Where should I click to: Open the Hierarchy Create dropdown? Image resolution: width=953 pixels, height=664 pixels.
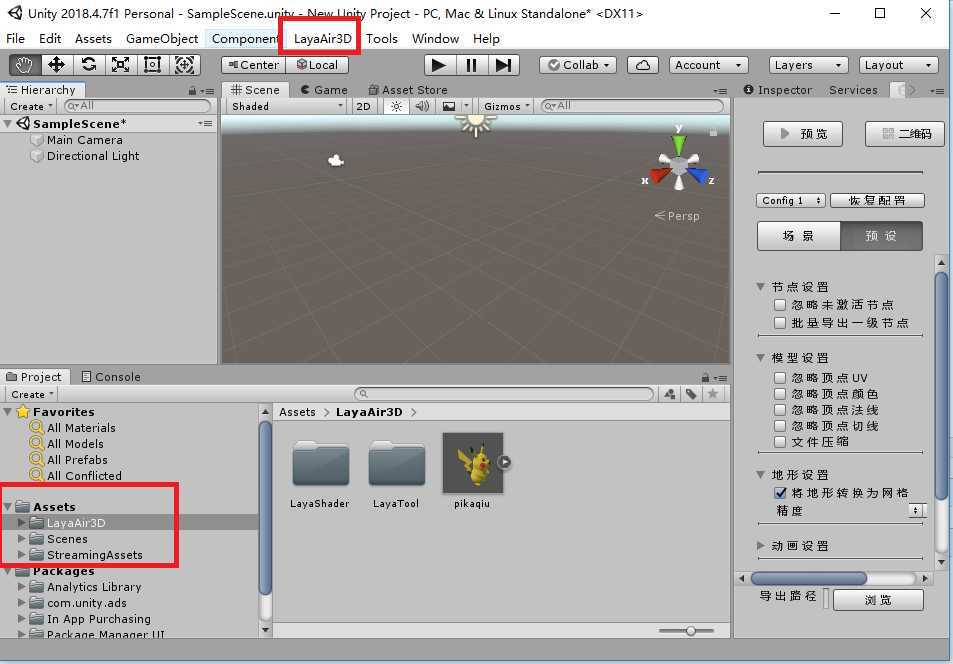tap(31, 106)
